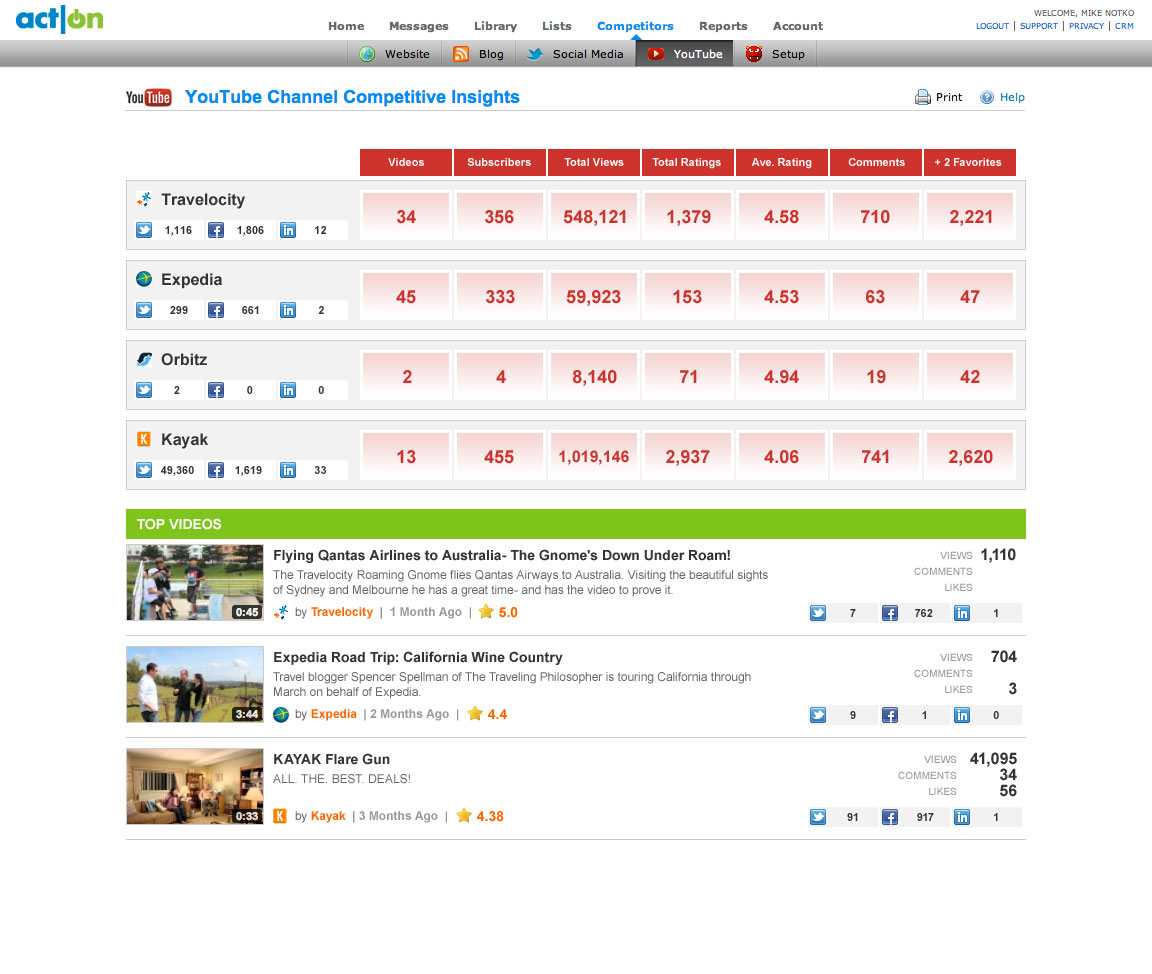The image size is (1152, 974).
Task: Open the CRM link
Action: click(1124, 26)
